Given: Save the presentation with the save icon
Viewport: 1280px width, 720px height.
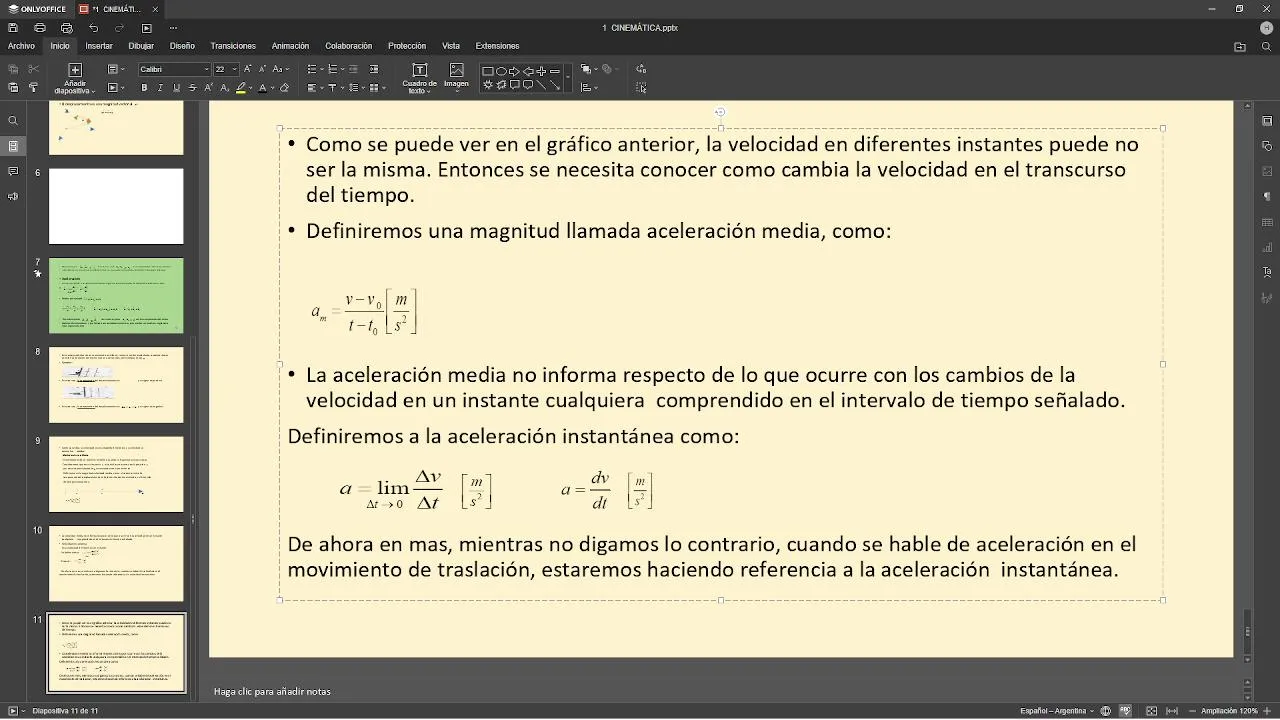Looking at the screenshot, I should point(13,28).
